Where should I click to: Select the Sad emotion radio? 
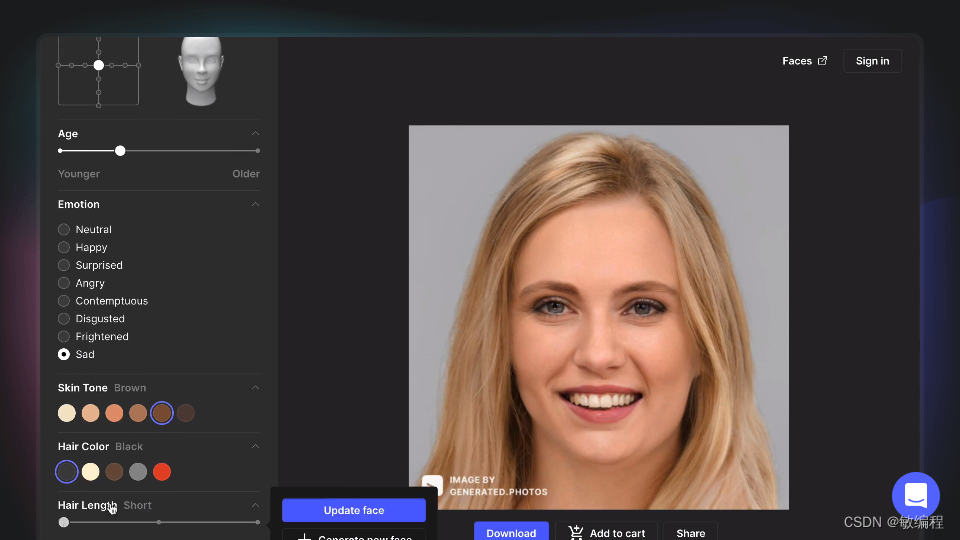point(64,354)
